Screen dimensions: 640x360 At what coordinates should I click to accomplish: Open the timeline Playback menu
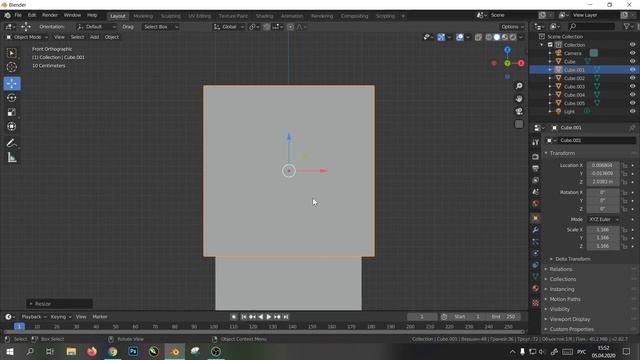pyautogui.click(x=33, y=317)
